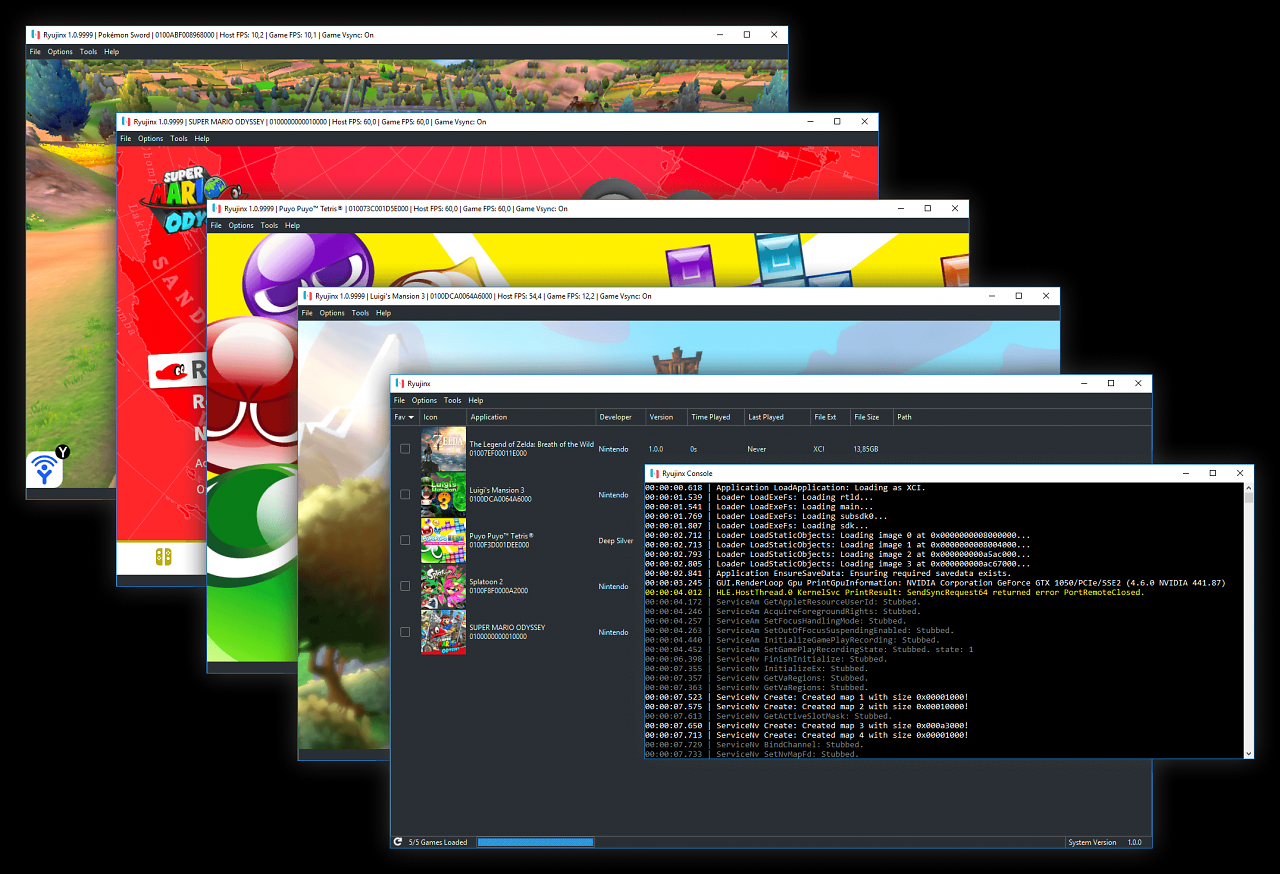Click the Puyo Puyo Tetris cover icon
The width and height of the screenshot is (1280, 874).
(443, 540)
